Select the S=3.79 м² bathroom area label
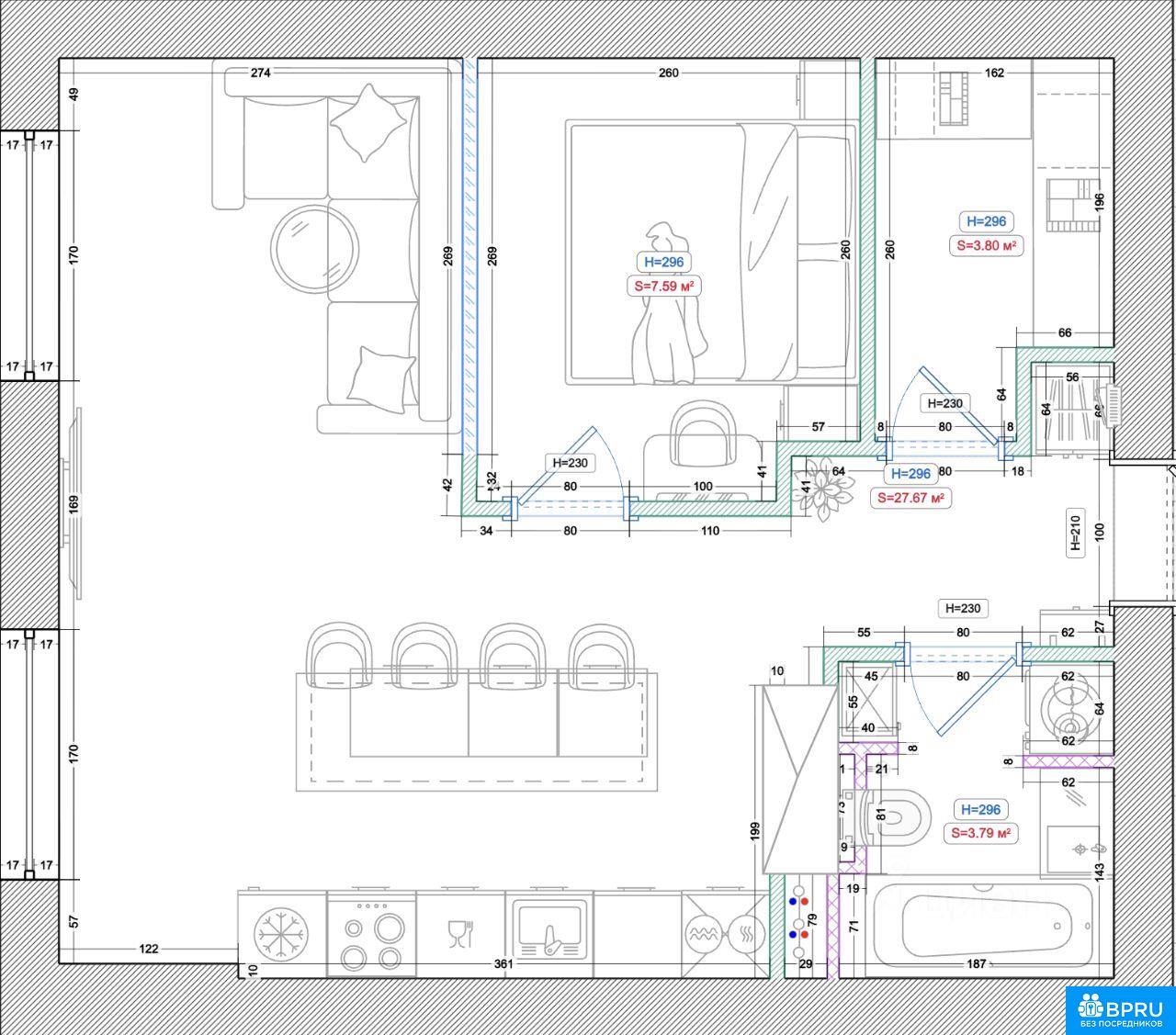This screenshot has width=1176, height=1035. click(x=980, y=833)
